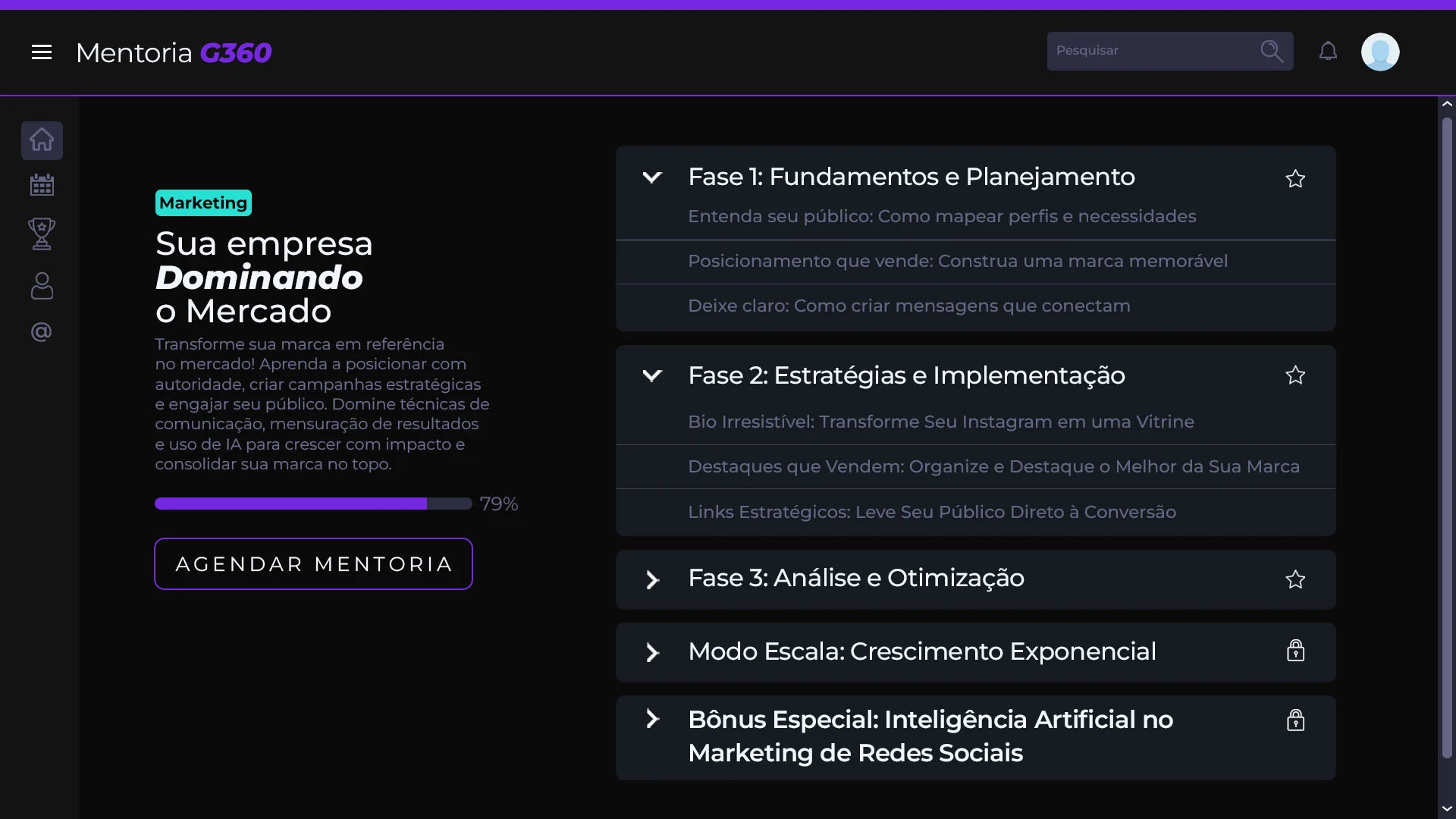
Task: Collapse Fase 2: Estratégias e Implementação
Action: (x=652, y=375)
